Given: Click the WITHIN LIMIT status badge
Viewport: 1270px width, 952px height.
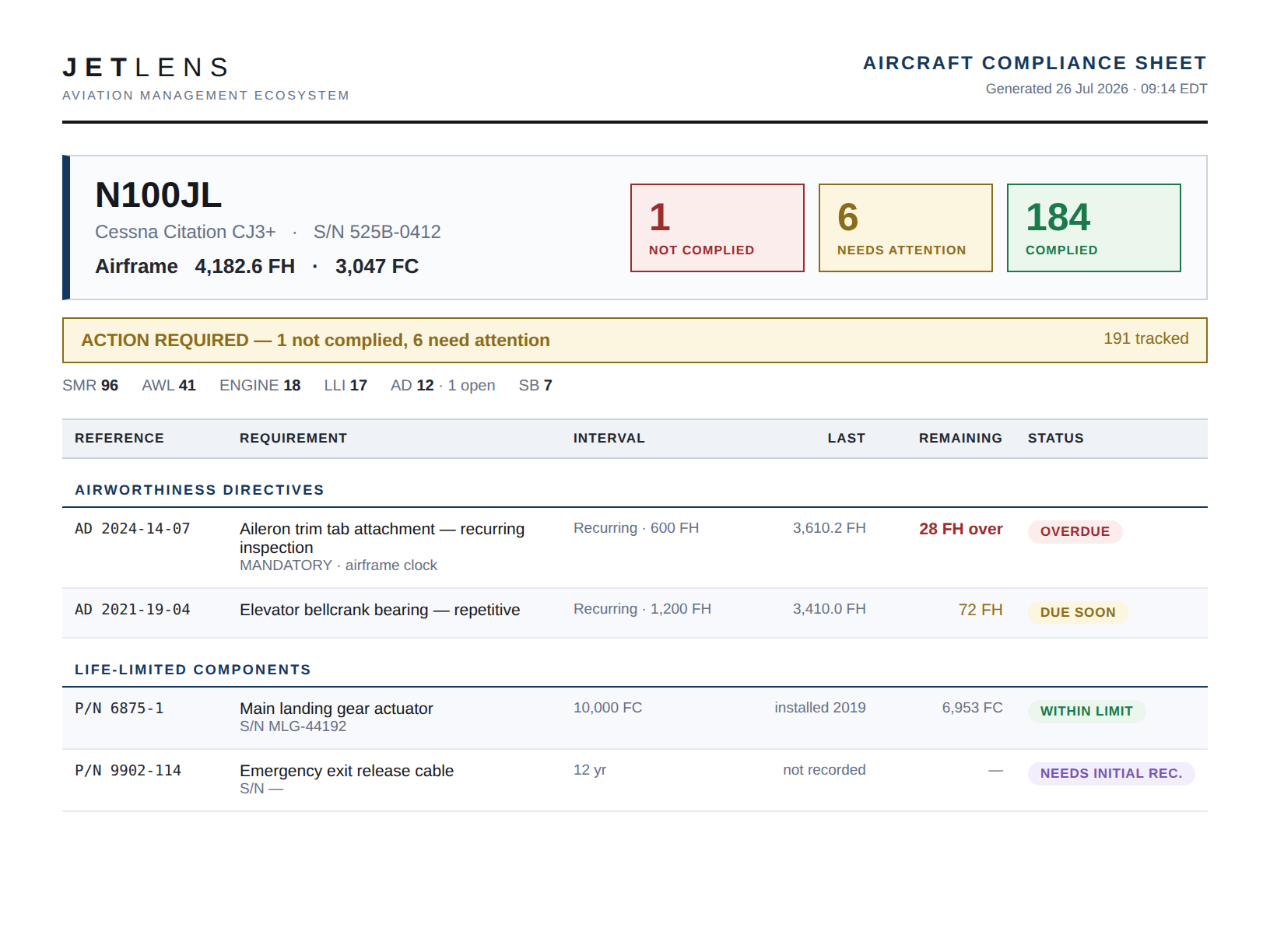Looking at the screenshot, I should click(1086, 711).
